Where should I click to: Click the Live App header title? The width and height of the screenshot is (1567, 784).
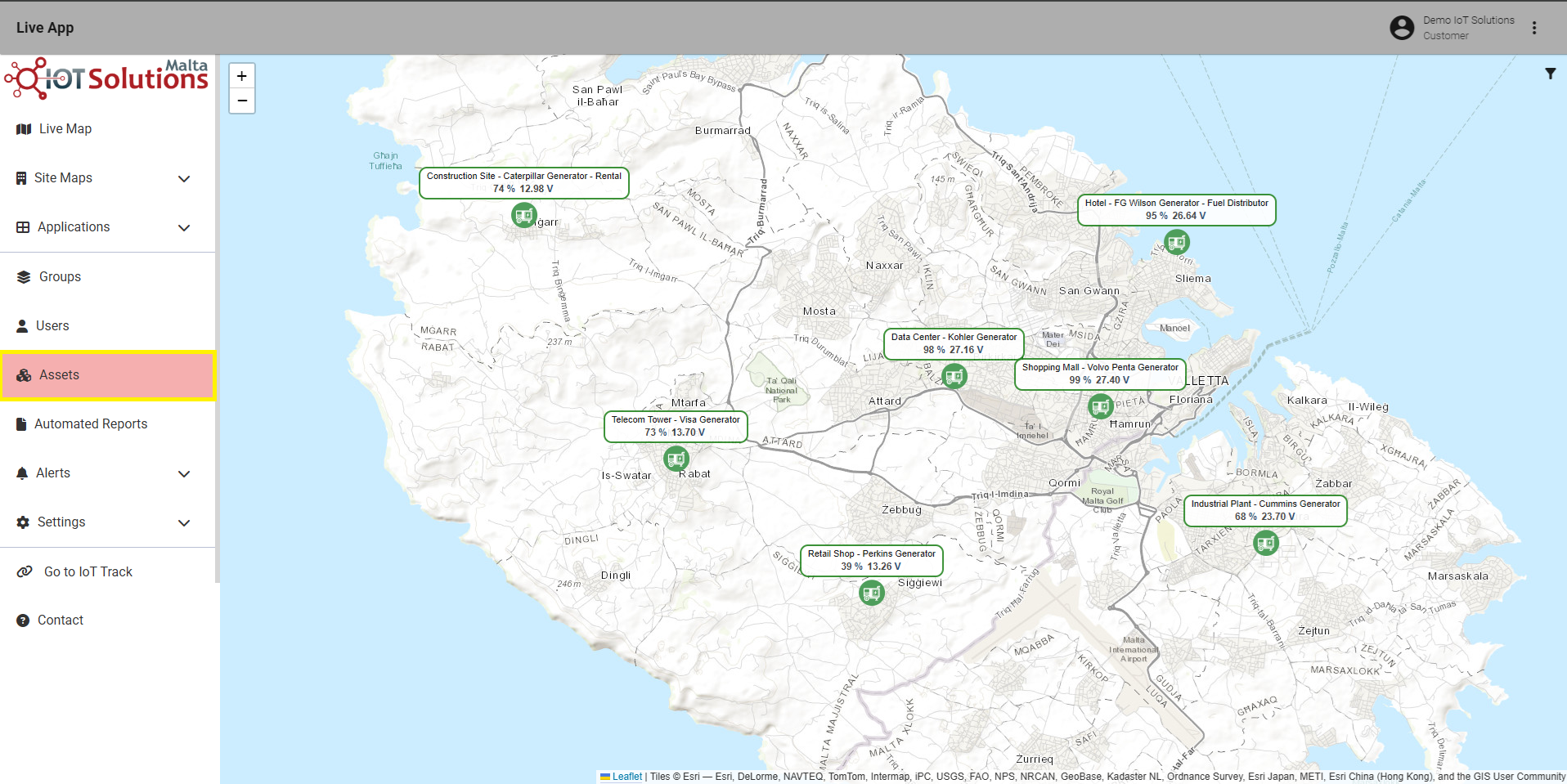[45, 28]
